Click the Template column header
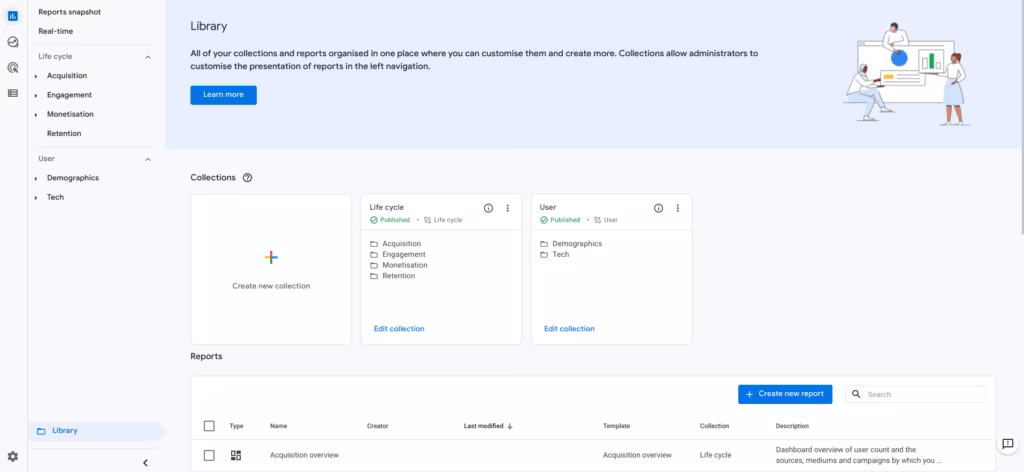Screen dimensions: 1024x472 (x=616, y=426)
